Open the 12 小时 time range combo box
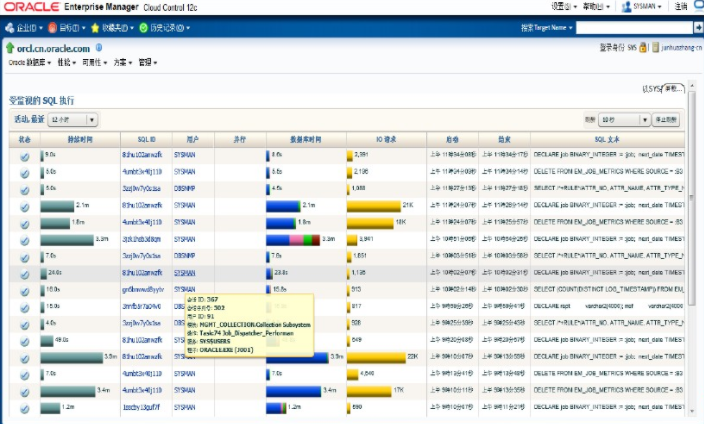 [72, 119]
